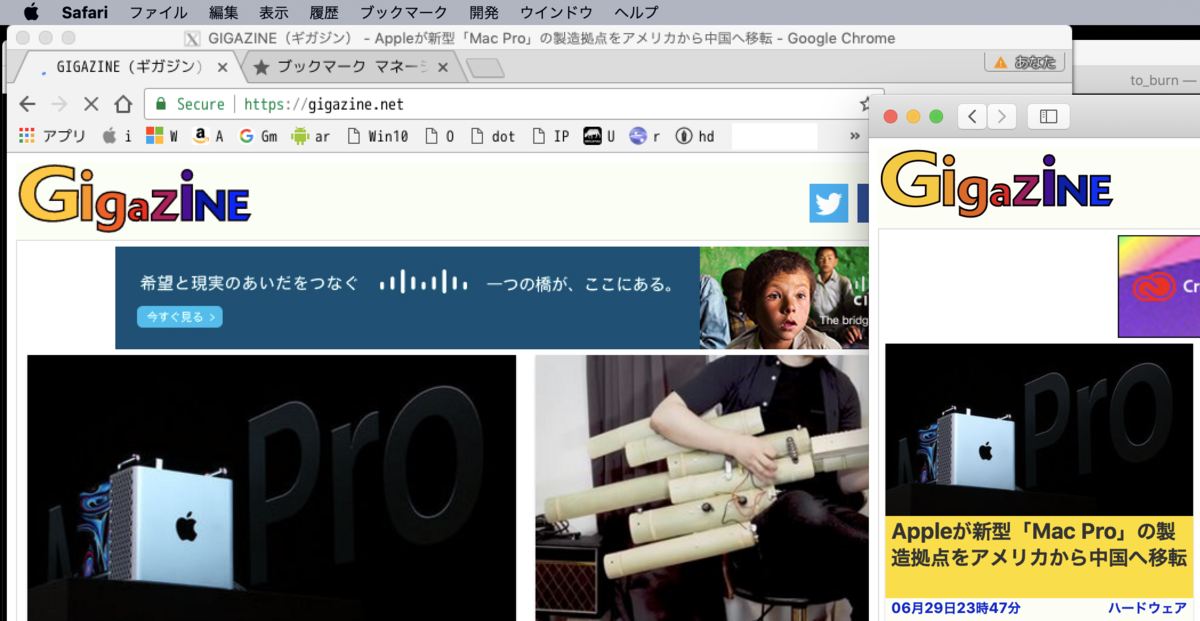Open the 表示 menu

coord(273,12)
